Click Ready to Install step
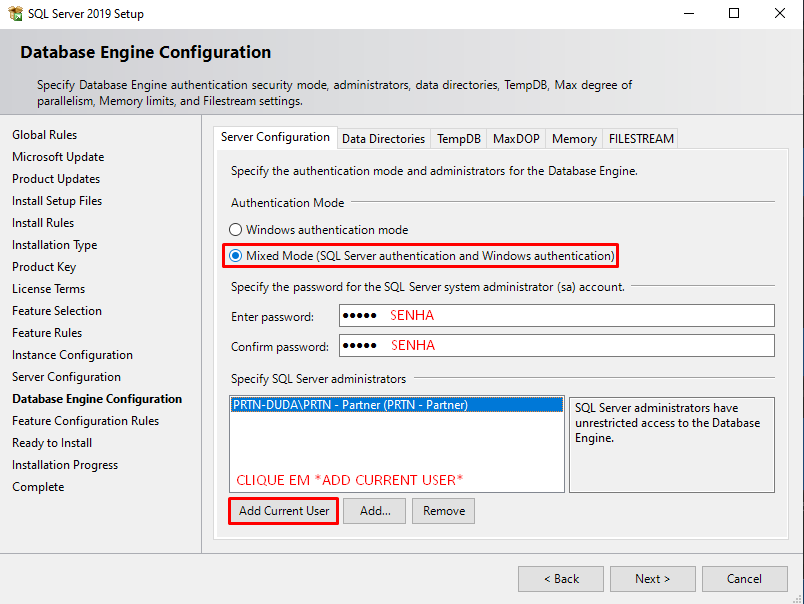This screenshot has width=804, height=604. point(52,443)
